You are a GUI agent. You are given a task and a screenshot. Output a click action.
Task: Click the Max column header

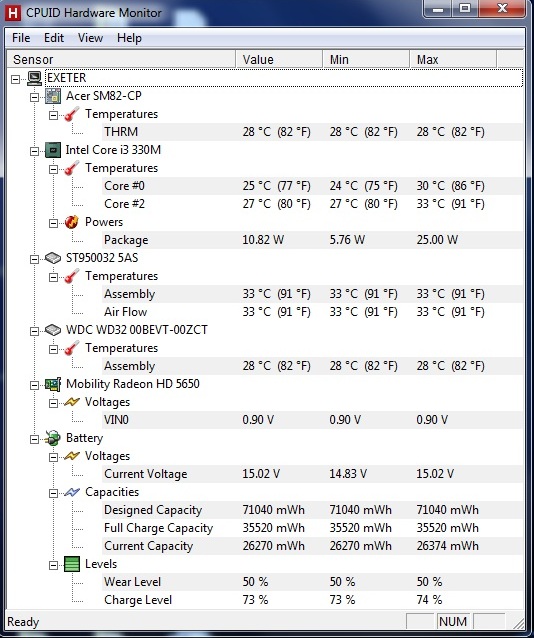(x=453, y=59)
